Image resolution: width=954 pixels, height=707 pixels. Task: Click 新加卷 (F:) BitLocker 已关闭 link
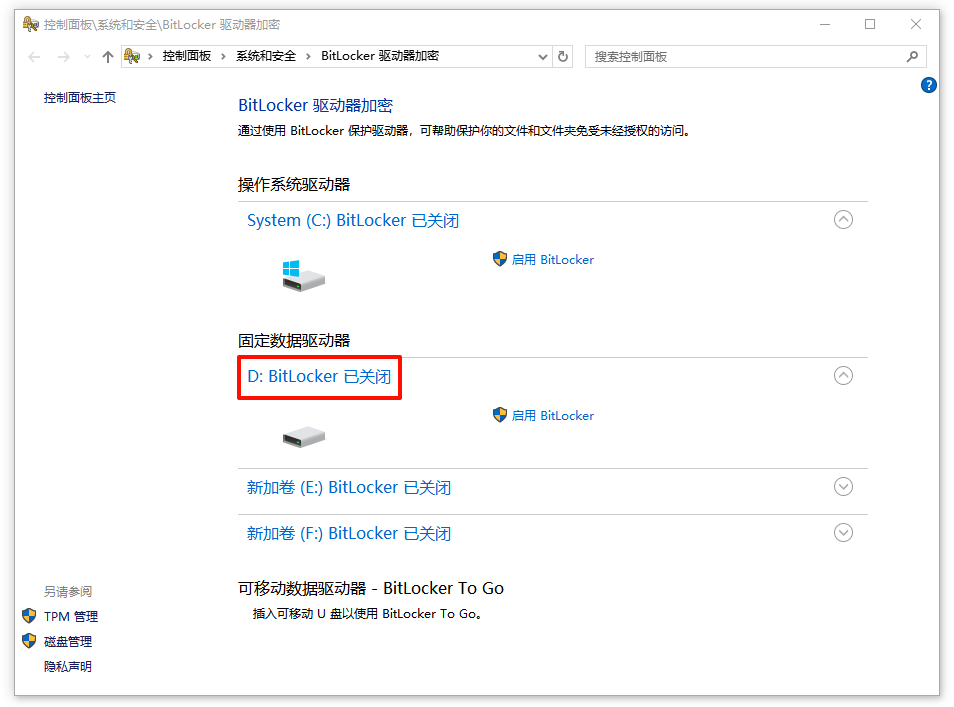point(349,534)
